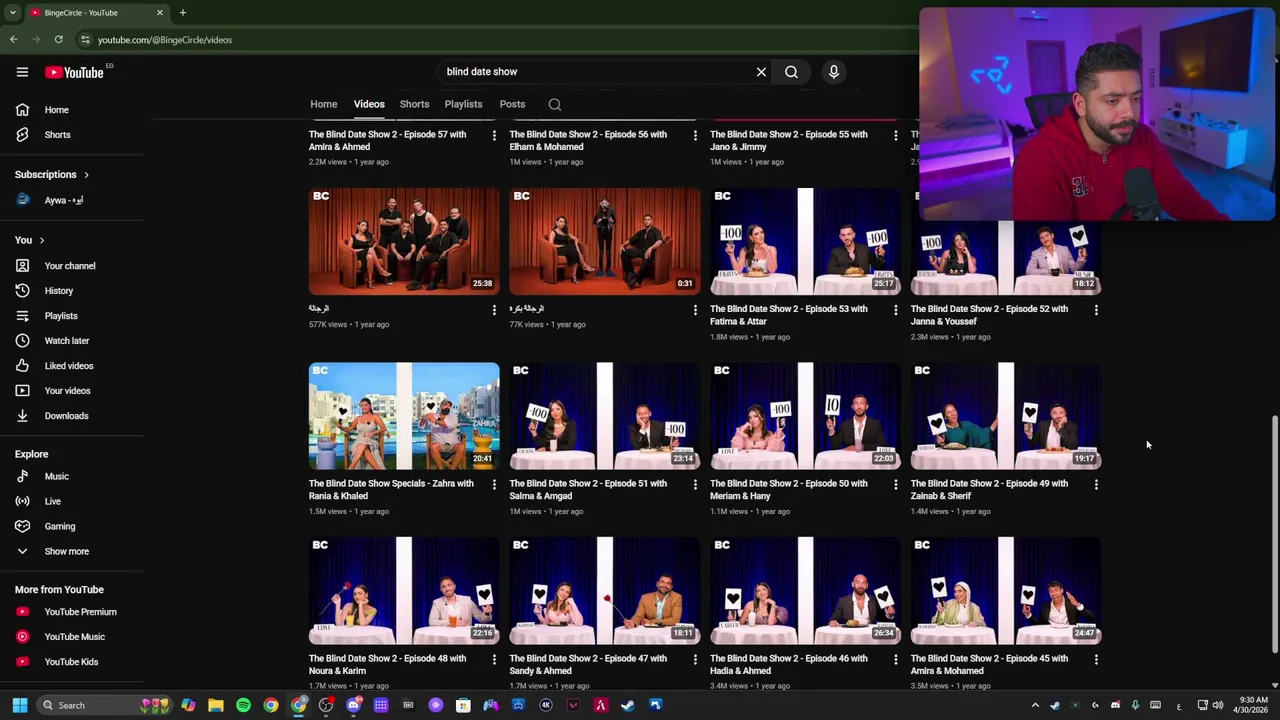This screenshot has width=1280, height=720.
Task: Open video title Episode 49 with Zainab & Sherif
Action: pyautogui.click(x=989, y=490)
